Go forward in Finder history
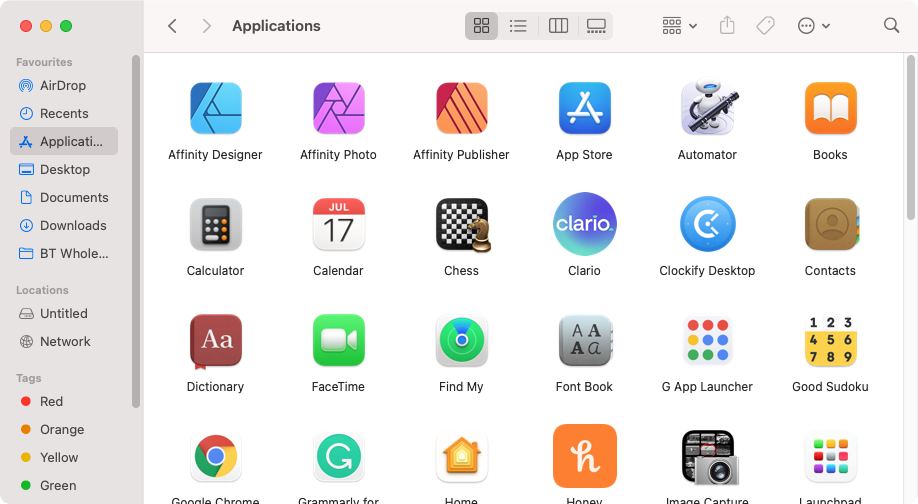The image size is (918, 504). click(206, 26)
